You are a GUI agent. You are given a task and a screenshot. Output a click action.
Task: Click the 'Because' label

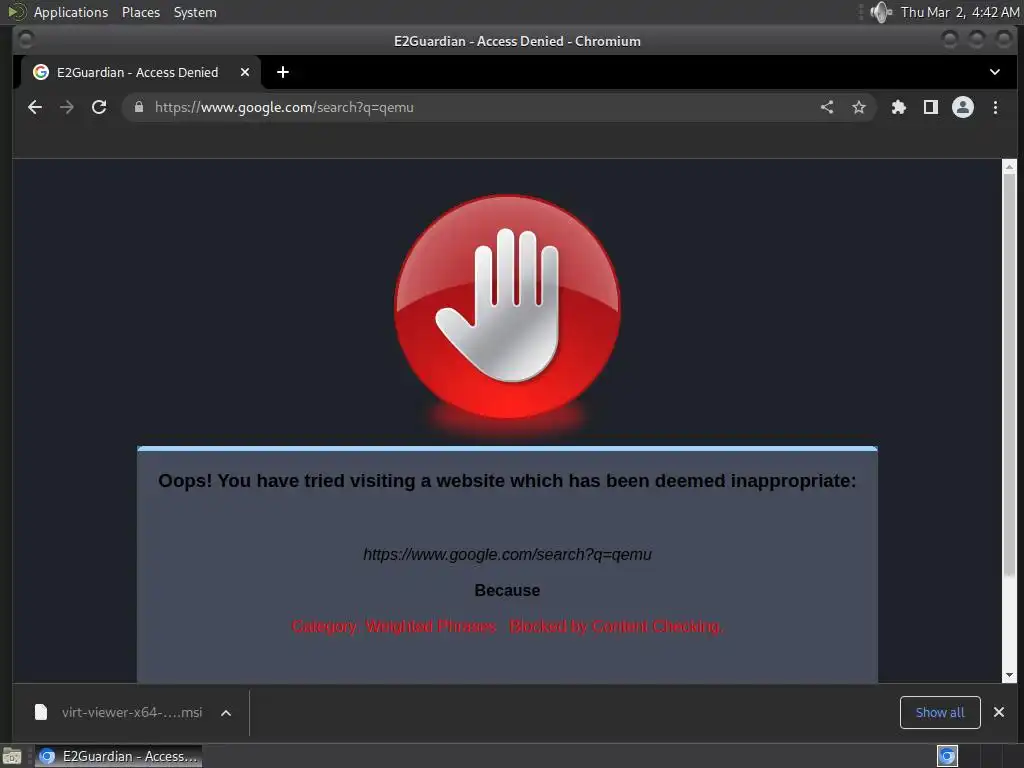click(507, 590)
